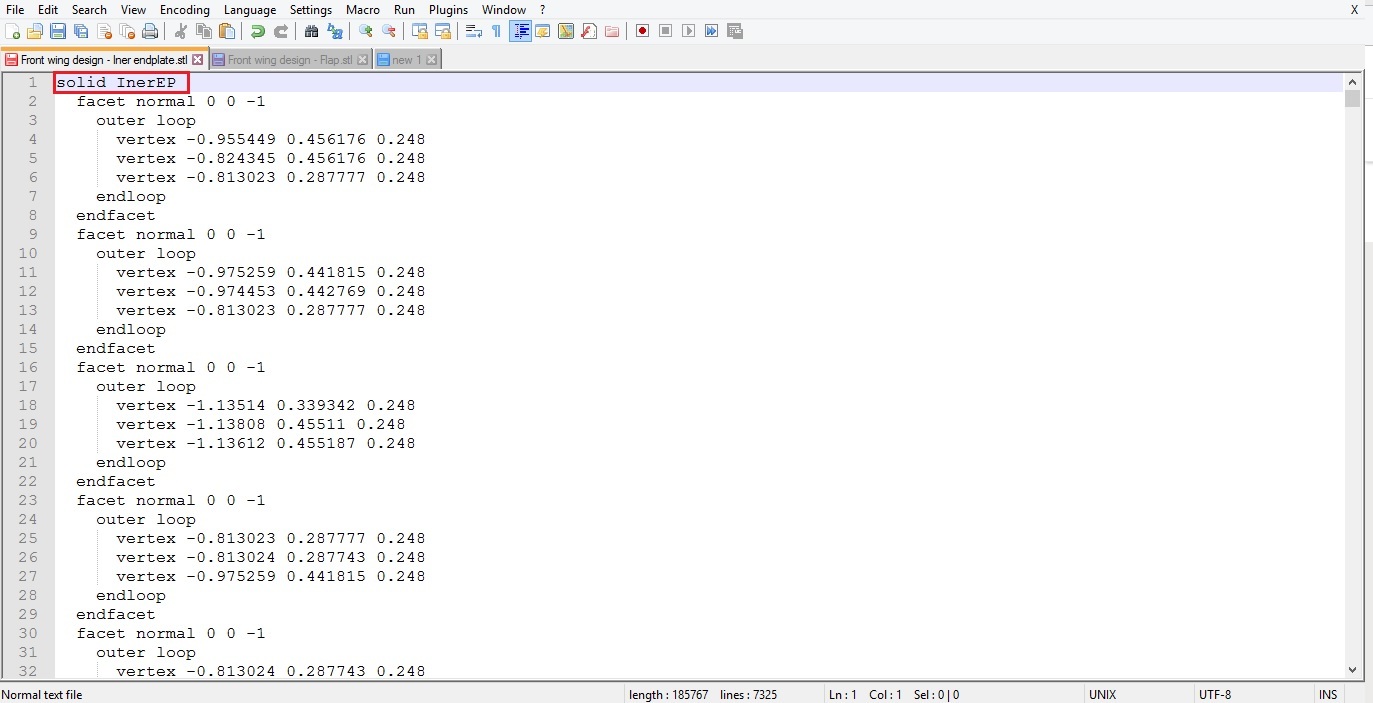Click vertical scrollbar down arrow
Image resolution: width=1373 pixels, height=703 pixels.
[1353, 670]
